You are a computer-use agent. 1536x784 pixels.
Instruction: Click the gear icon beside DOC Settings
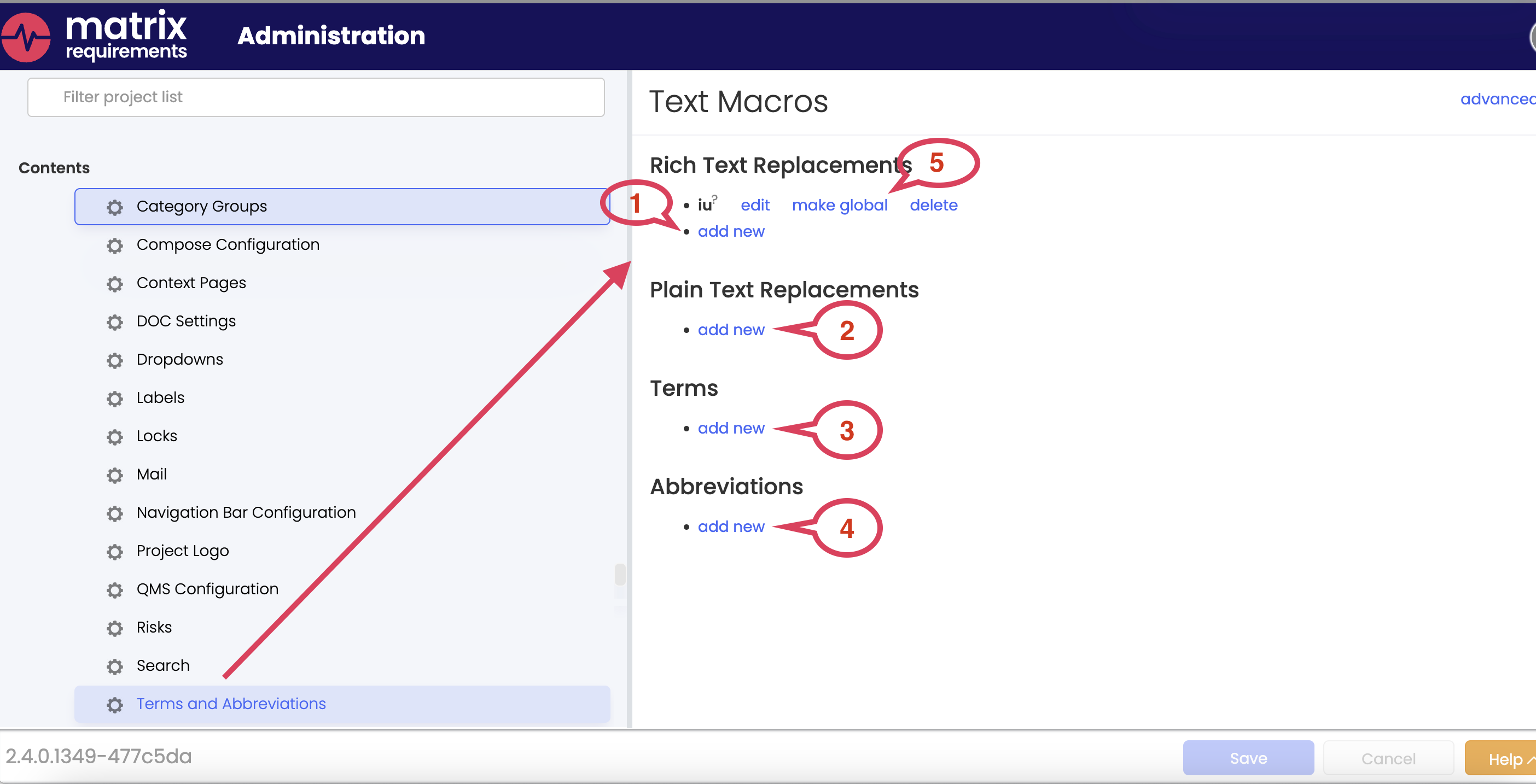pos(114,323)
